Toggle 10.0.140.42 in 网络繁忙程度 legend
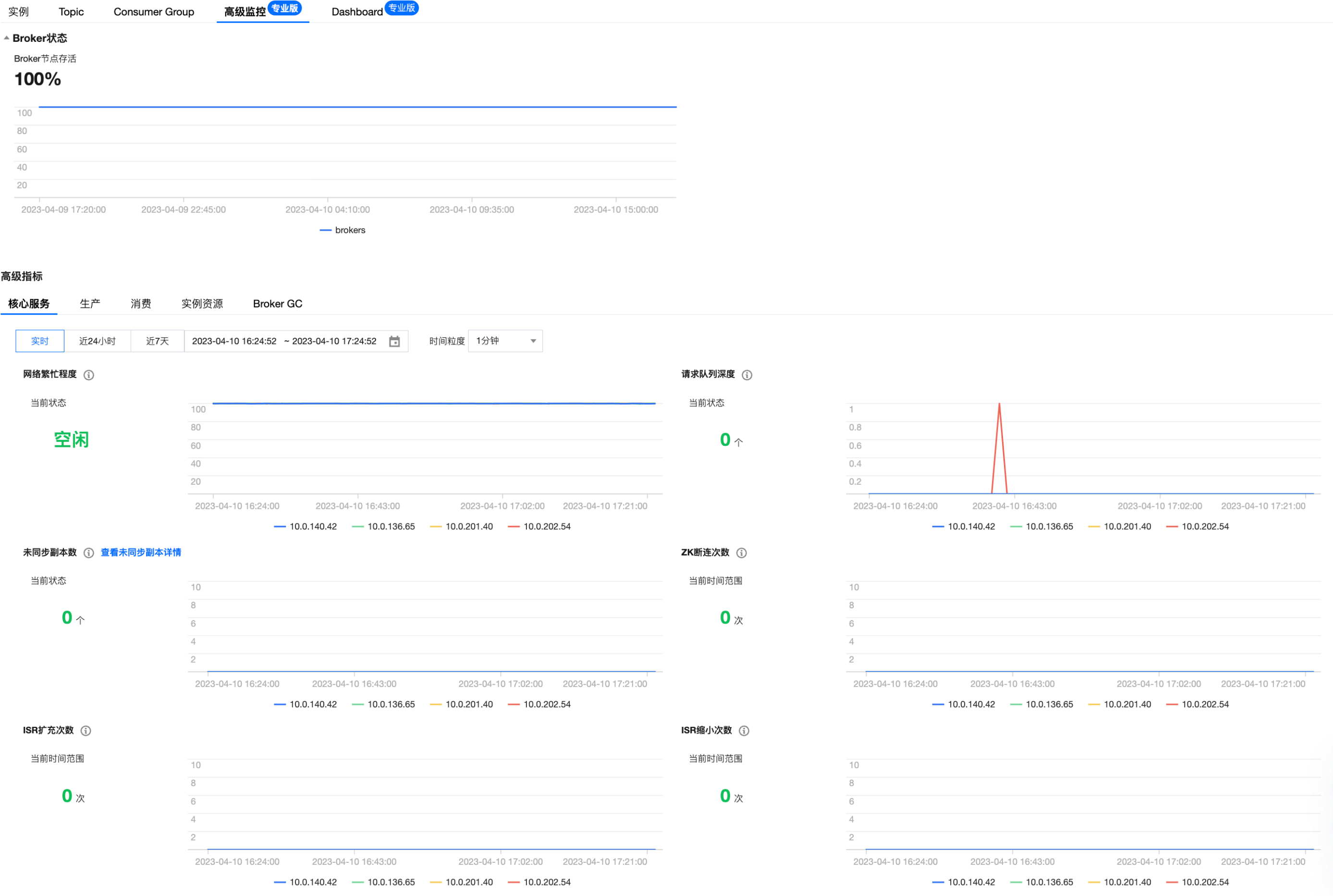The width and height of the screenshot is (1333, 896). pos(305,526)
